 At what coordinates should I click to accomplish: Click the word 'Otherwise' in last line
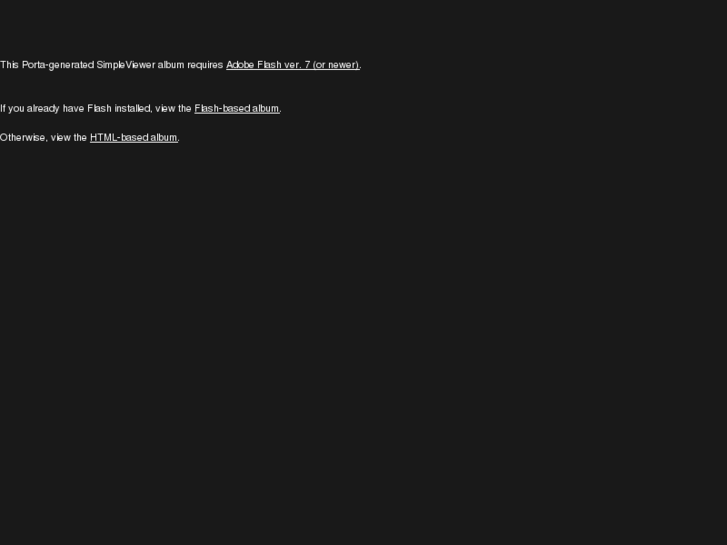click(24, 138)
